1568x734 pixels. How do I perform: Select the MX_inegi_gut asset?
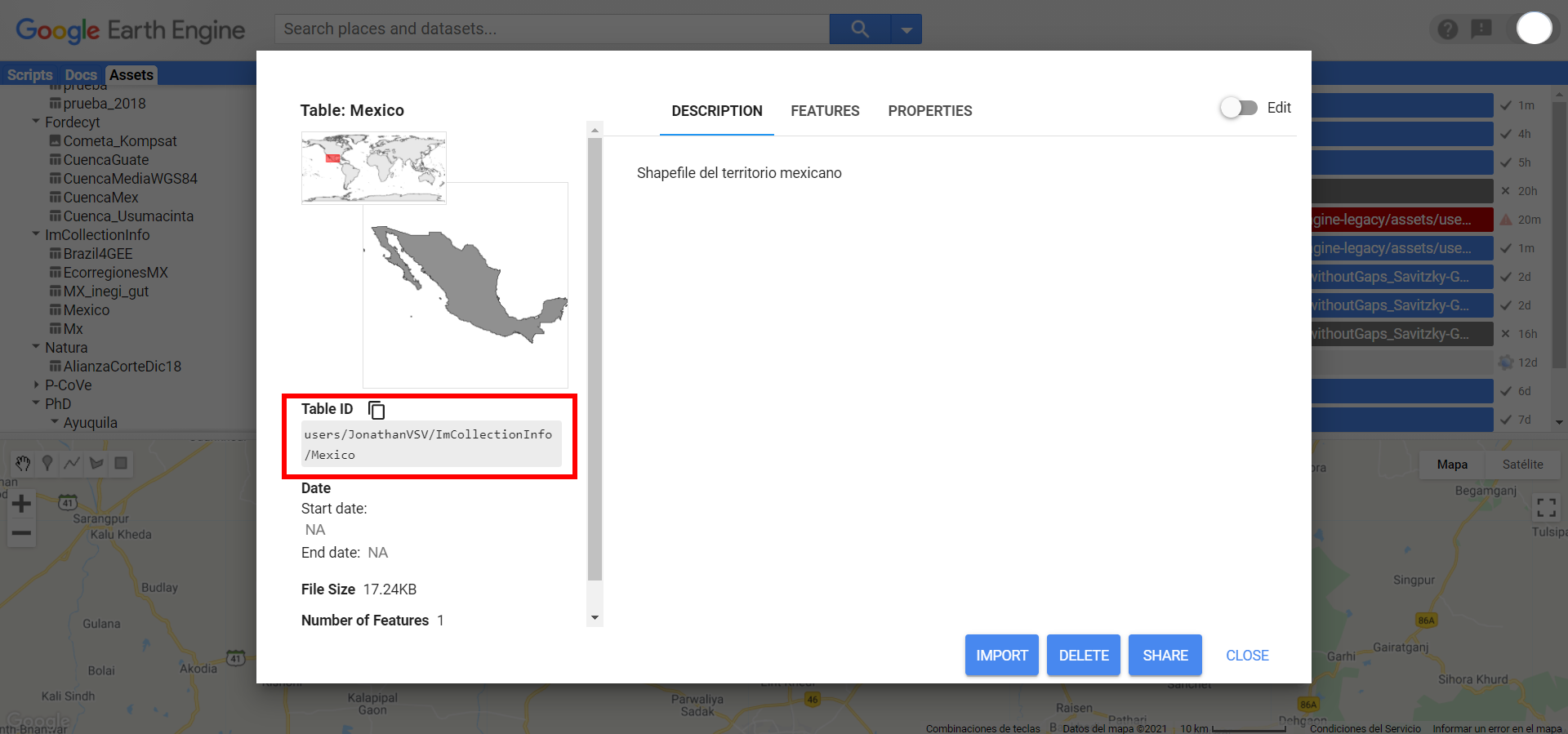coord(106,291)
